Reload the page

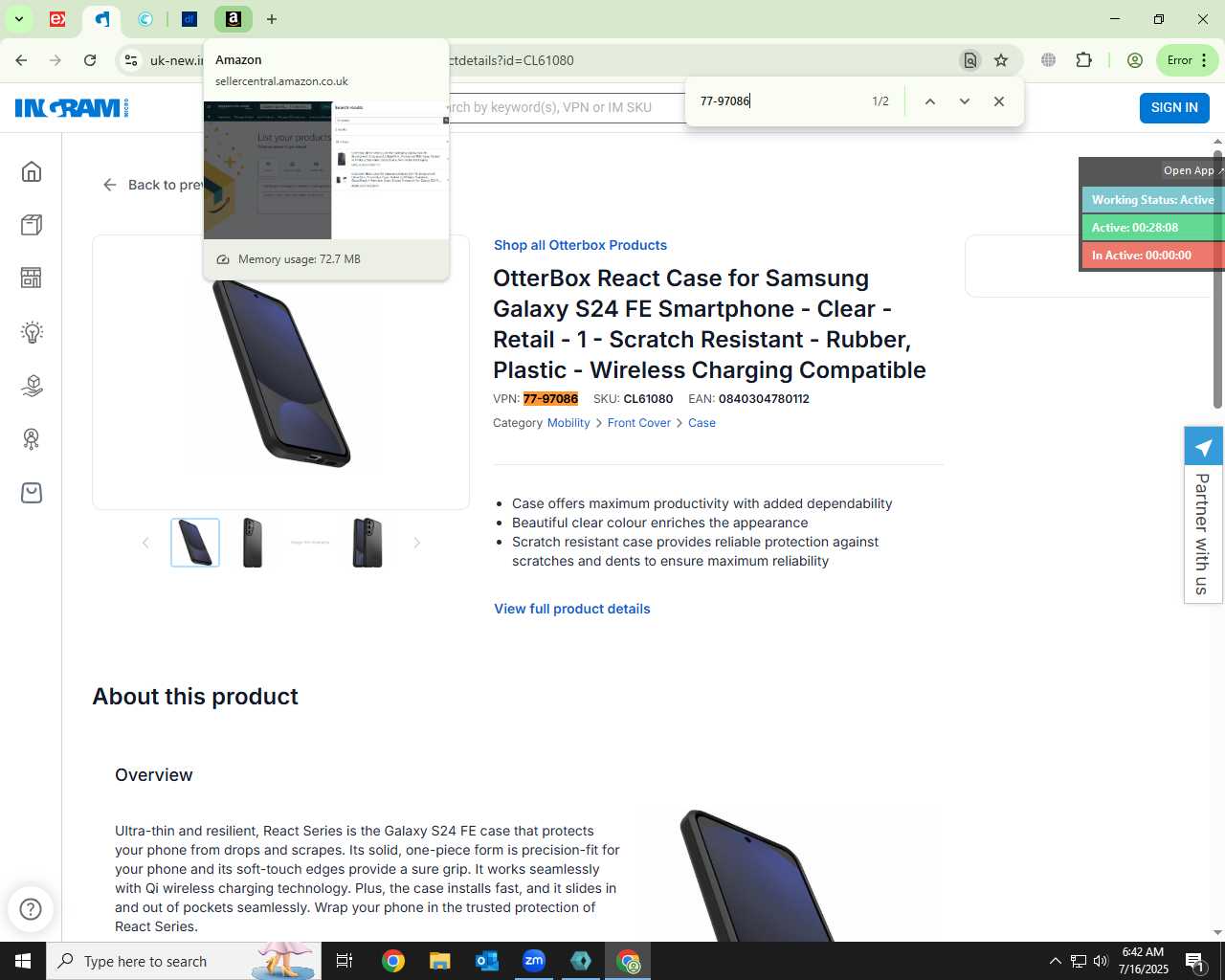pyautogui.click(x=90, y=60)
